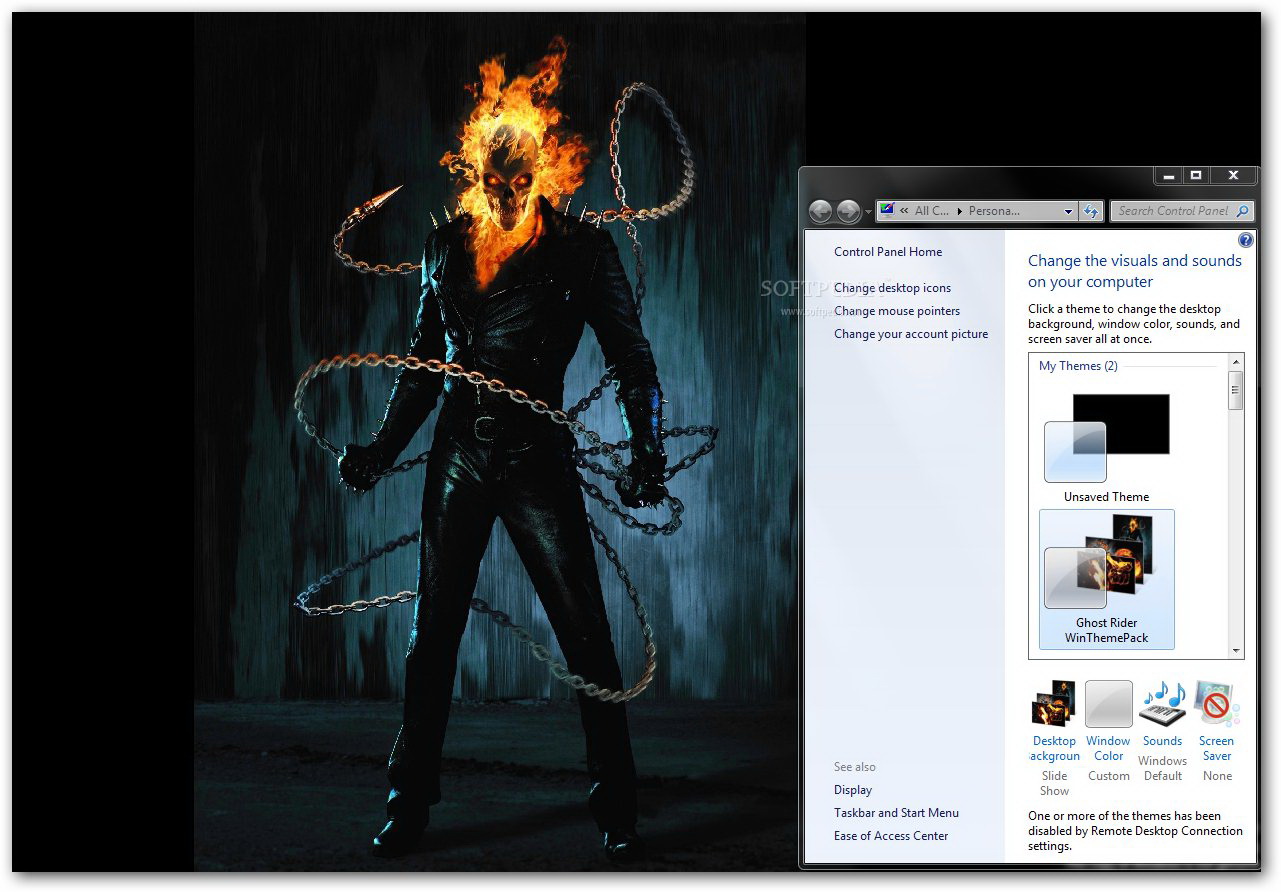Open Help with the blue question mark icon
This screenshot has width=1281, height=892.
[x=1245, y=240]
